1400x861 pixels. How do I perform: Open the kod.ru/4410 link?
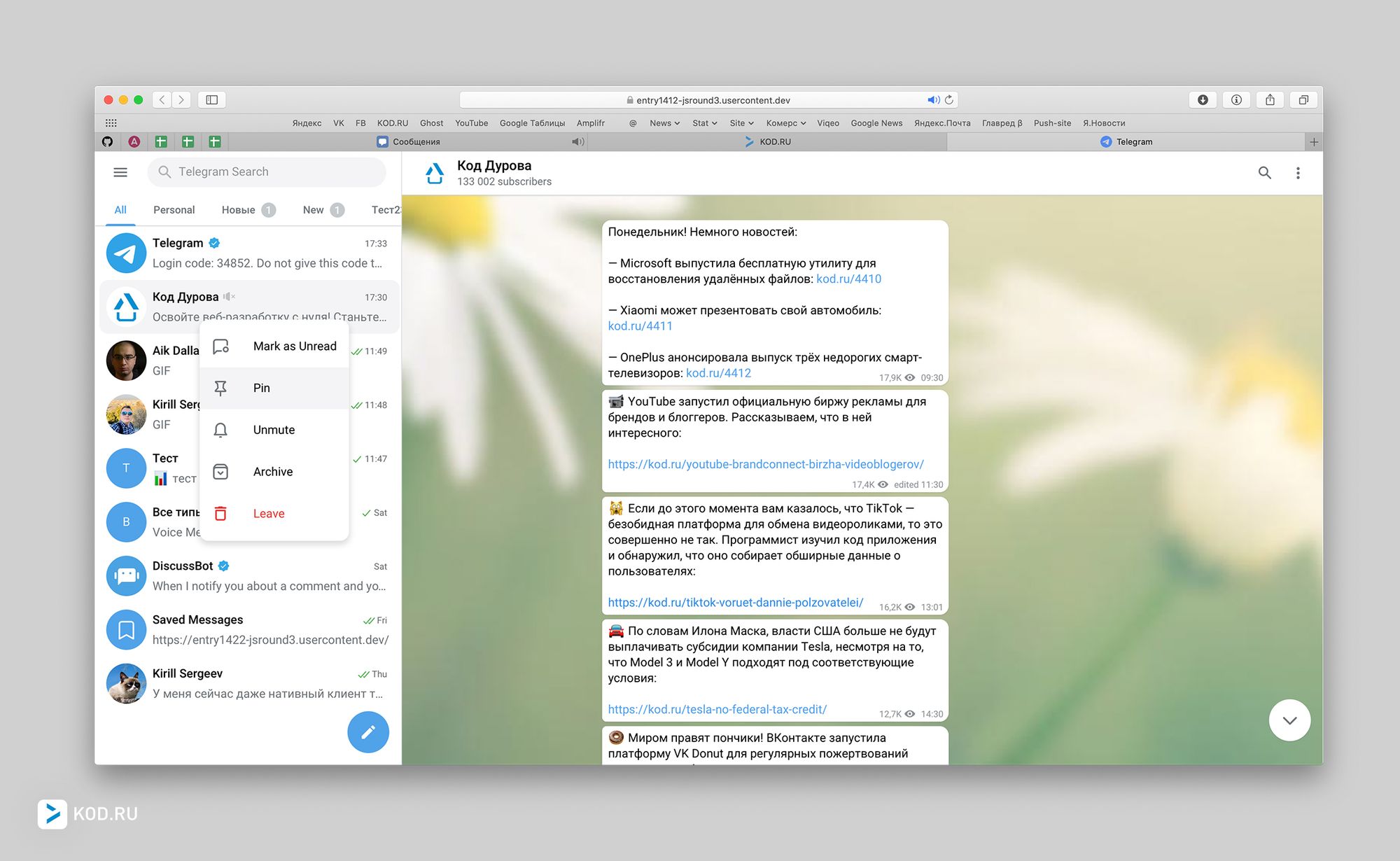(x=848, y=279)
